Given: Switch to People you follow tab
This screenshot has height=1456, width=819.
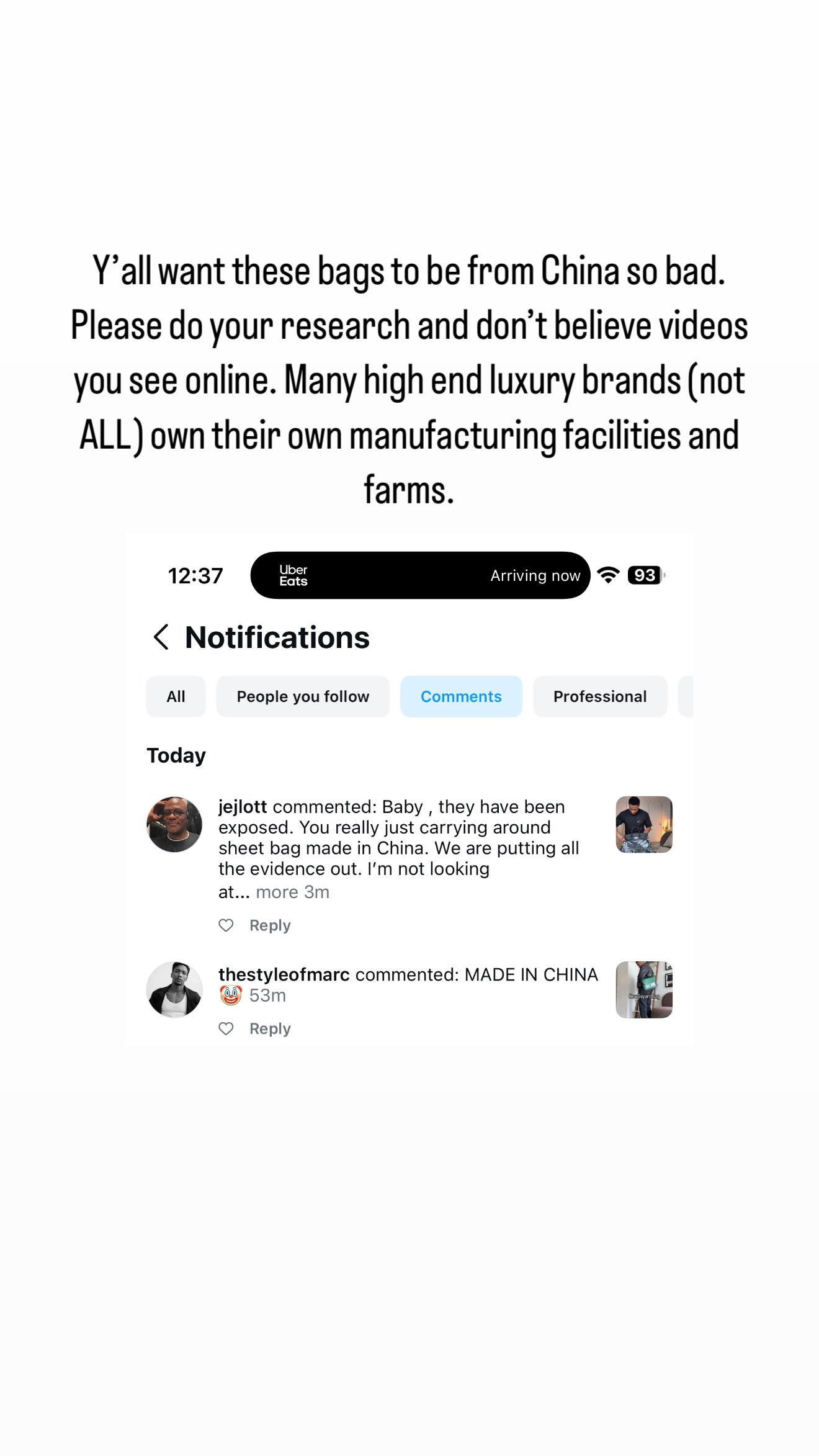Looking at the screenshot, I should (303, 696).
